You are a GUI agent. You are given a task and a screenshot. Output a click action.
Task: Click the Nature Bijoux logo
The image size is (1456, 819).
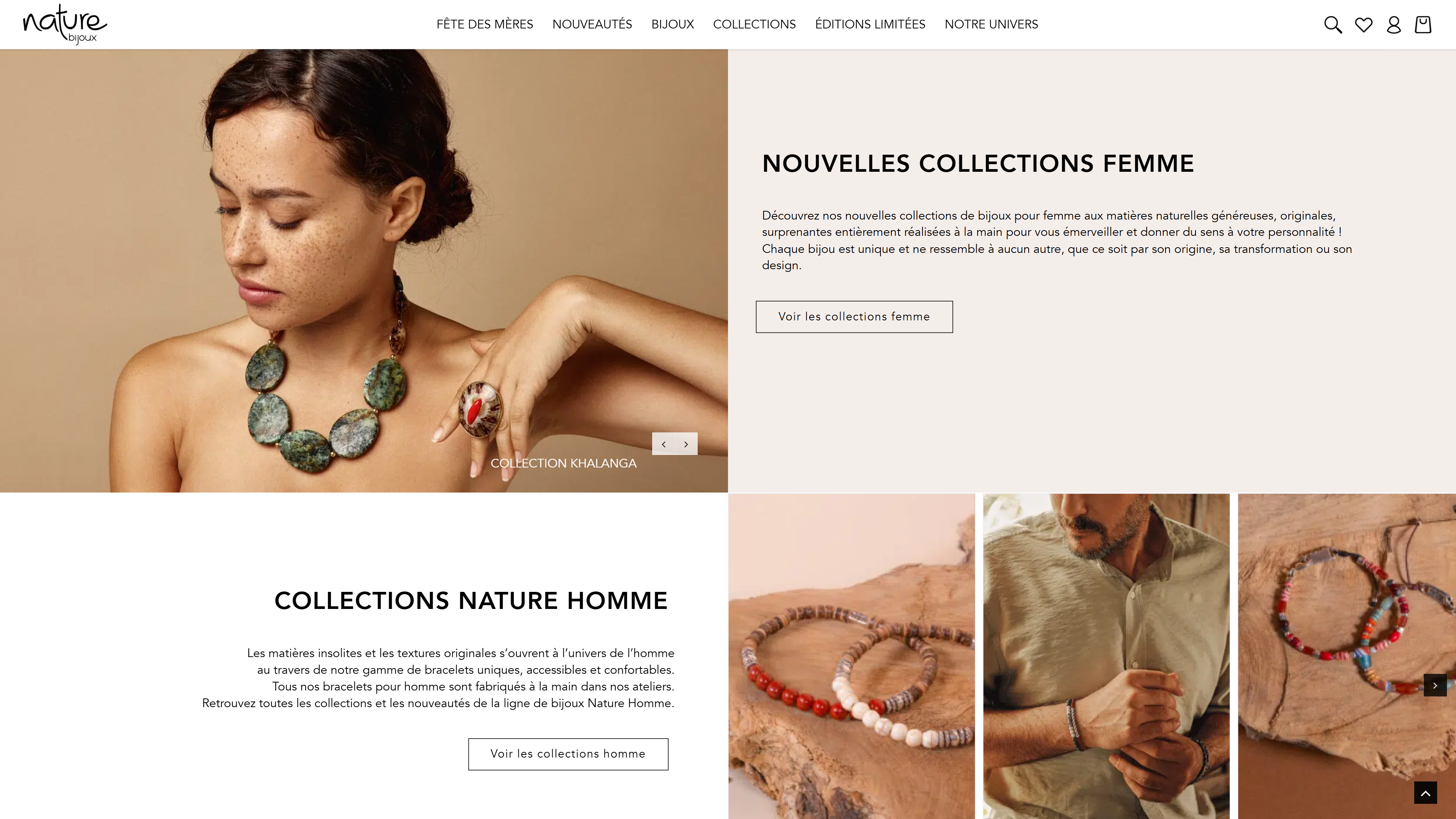[65, 24]
